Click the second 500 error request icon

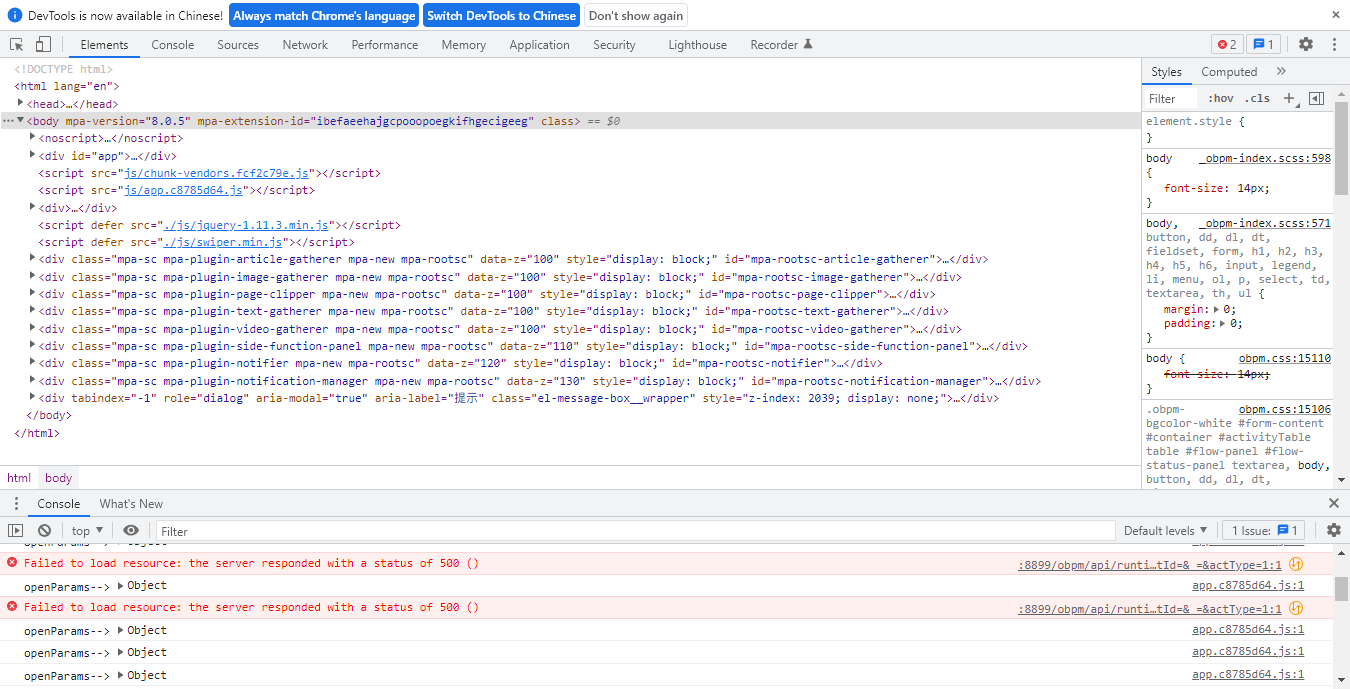click(x=1296, y=608)
